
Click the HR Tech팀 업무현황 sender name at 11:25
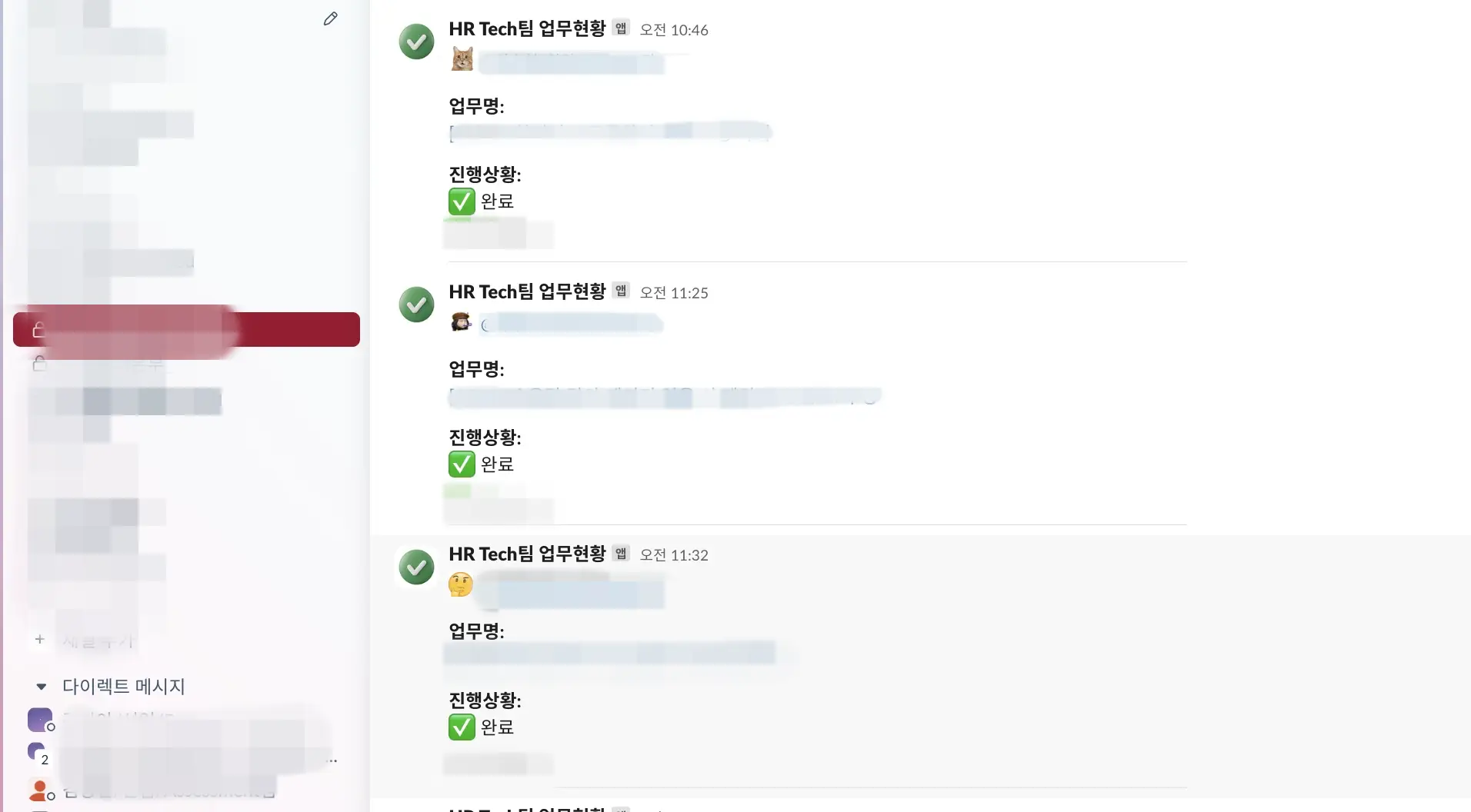tap(527, 292)
